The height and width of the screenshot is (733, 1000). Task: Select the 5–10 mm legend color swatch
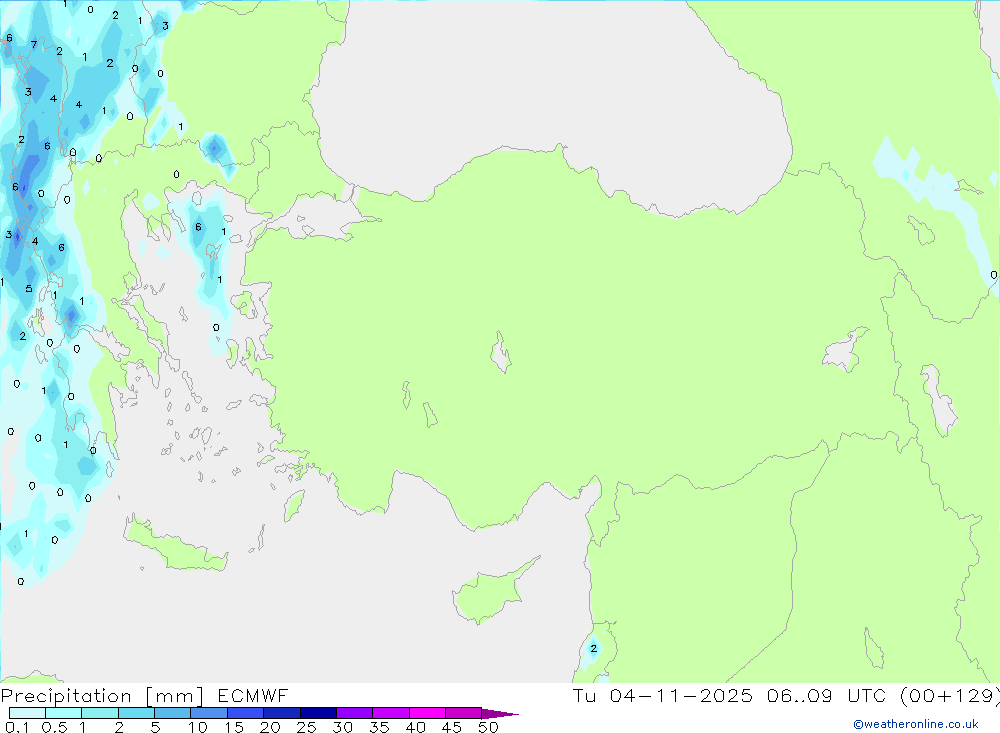point(173,713)
